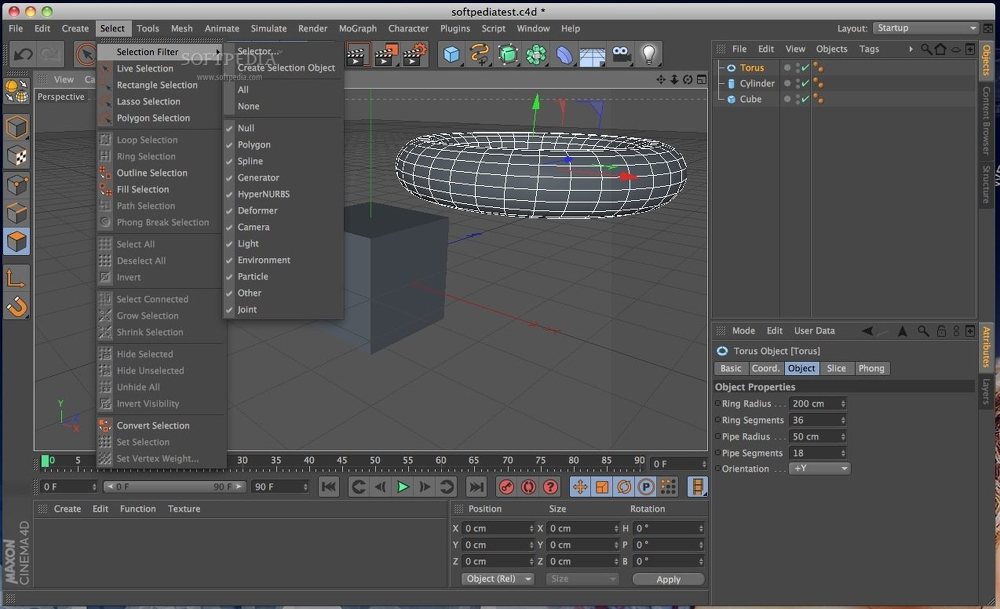The image size is (1000, 609).
Task: Choose Live Selection from Select menu
Action: click(x=144, y=68)
